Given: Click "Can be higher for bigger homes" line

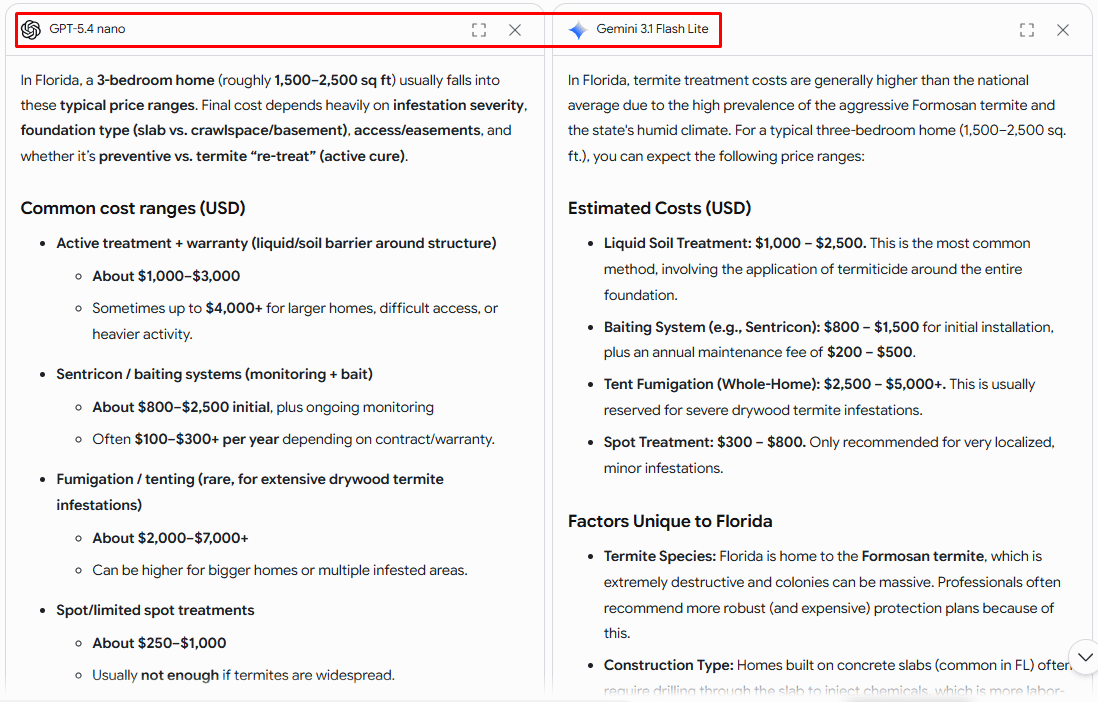Looking at the screenshot, I should pos(280,570).
